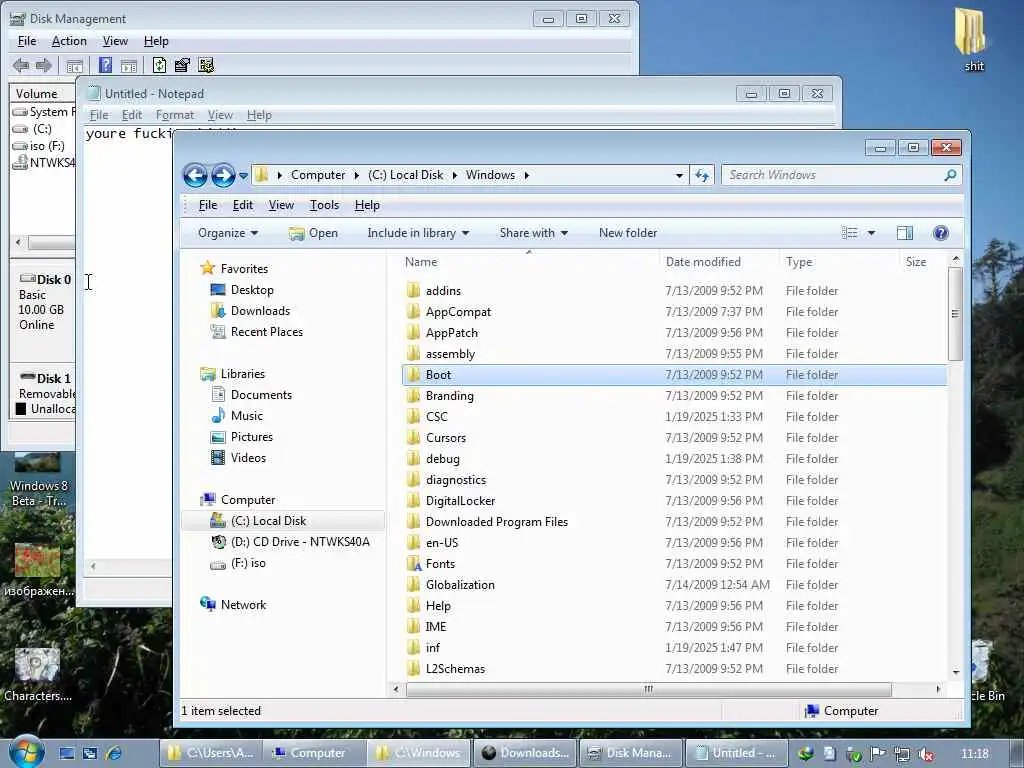Select the Characters desktop icon
This screenshot has width=1024, height=768.
pos(38,674)
